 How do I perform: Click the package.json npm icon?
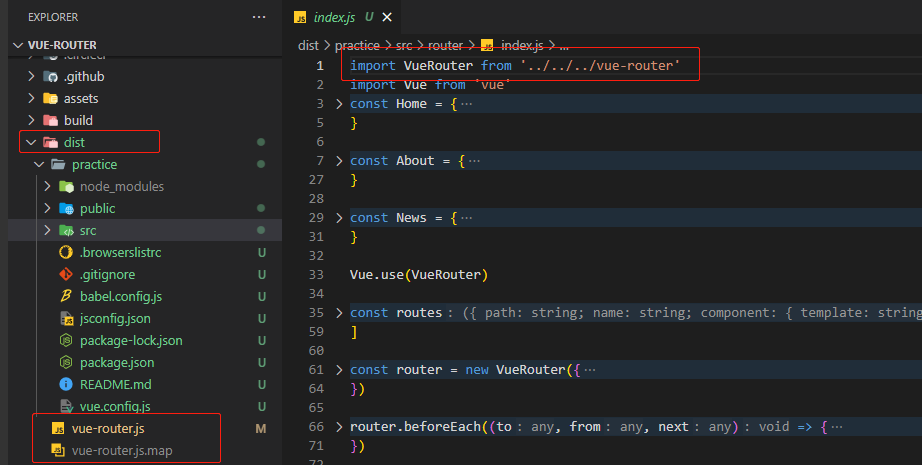tap(67, 362)
